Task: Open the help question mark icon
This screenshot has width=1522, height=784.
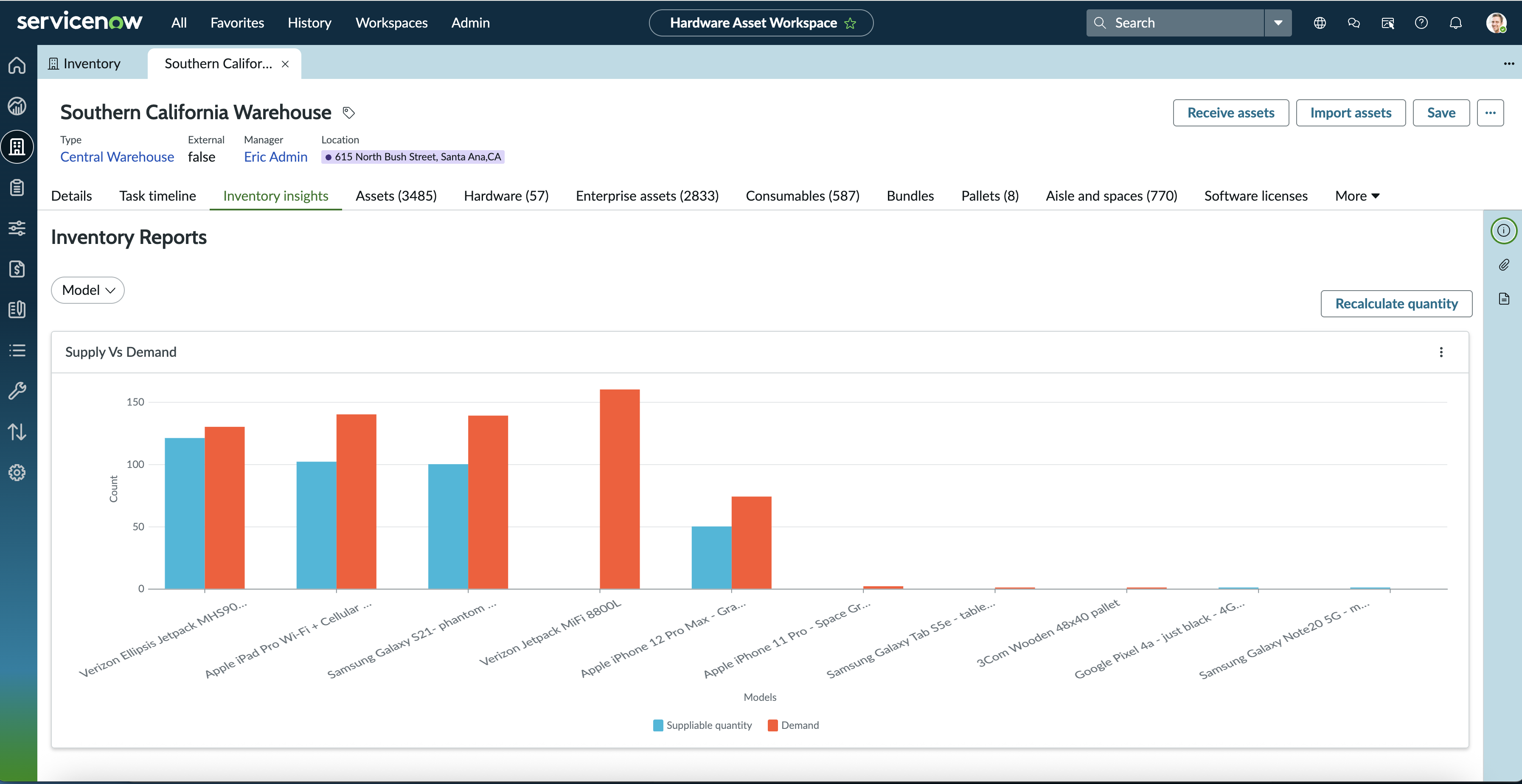Action: [1421, 23]
